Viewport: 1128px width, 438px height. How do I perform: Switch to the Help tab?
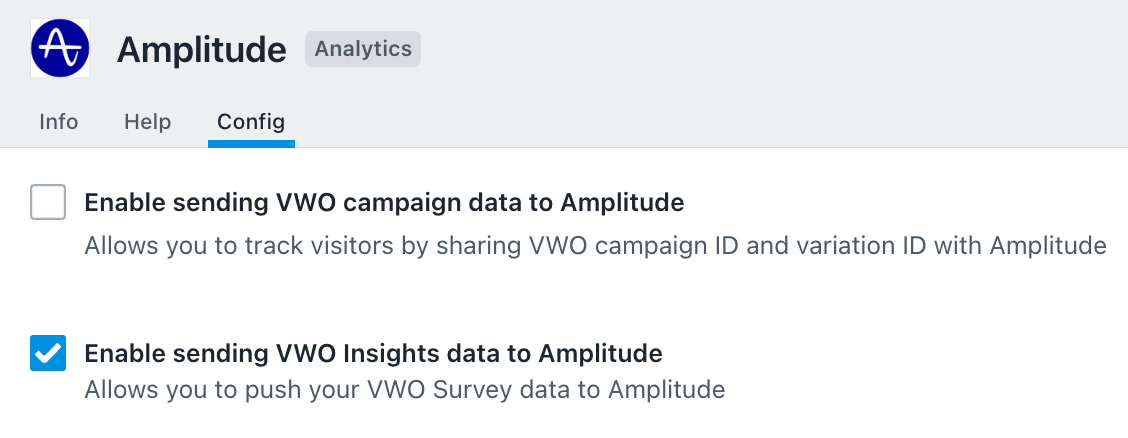coord(147,122)
